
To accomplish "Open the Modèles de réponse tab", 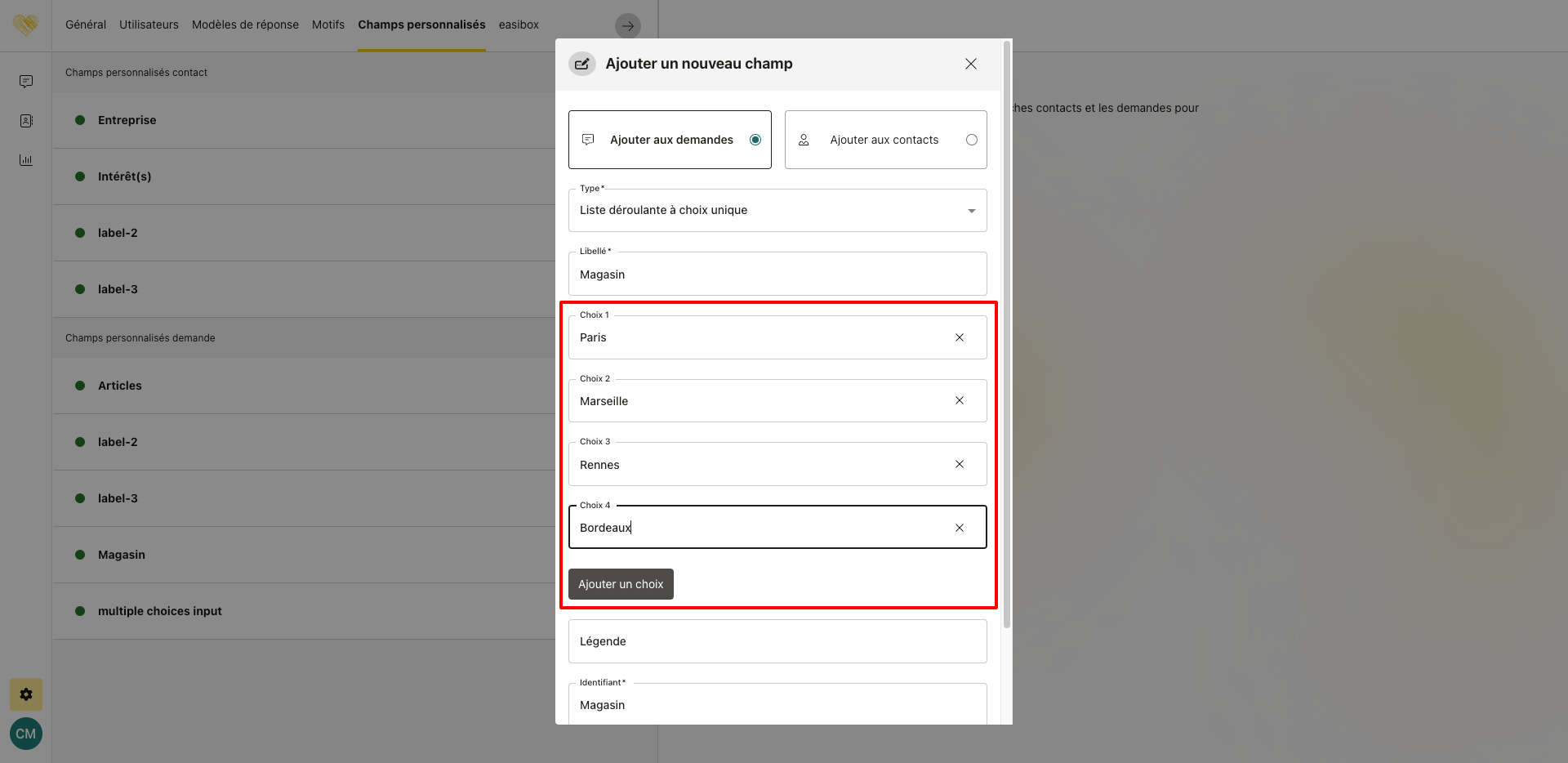I will 245,25.
